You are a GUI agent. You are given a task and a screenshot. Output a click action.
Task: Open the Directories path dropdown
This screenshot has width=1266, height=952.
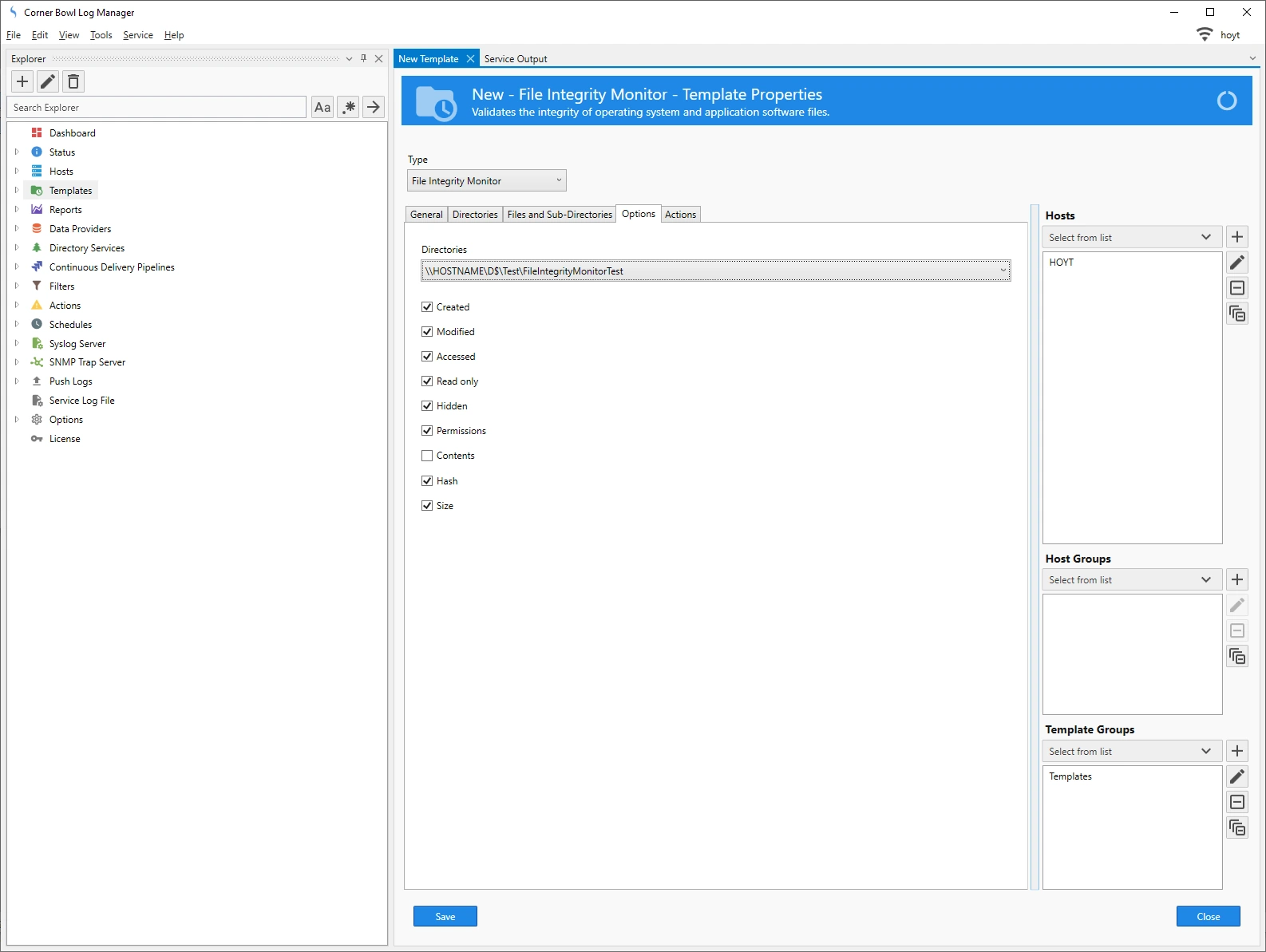[x=1003, y=271]
